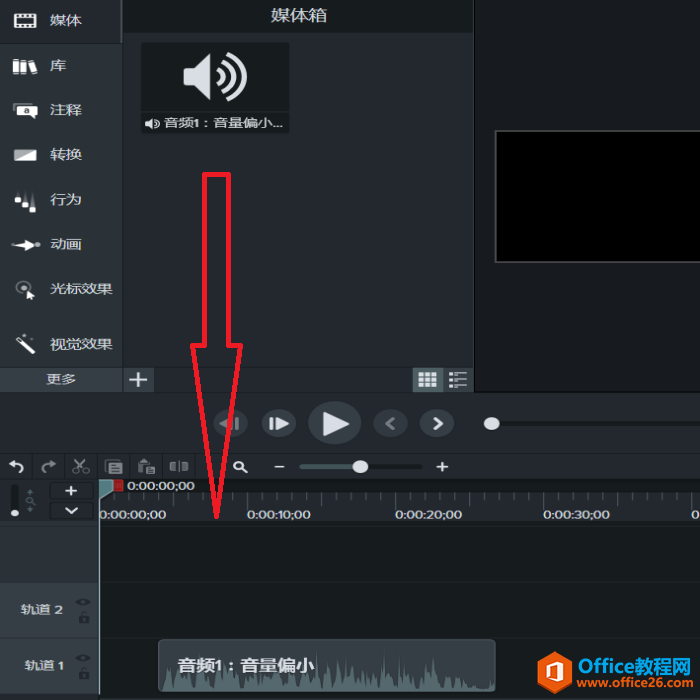This screenshot has height=700, width=700.
Task: Select the 注释 (Annotations) panel icon
Action: coord(25,110)
